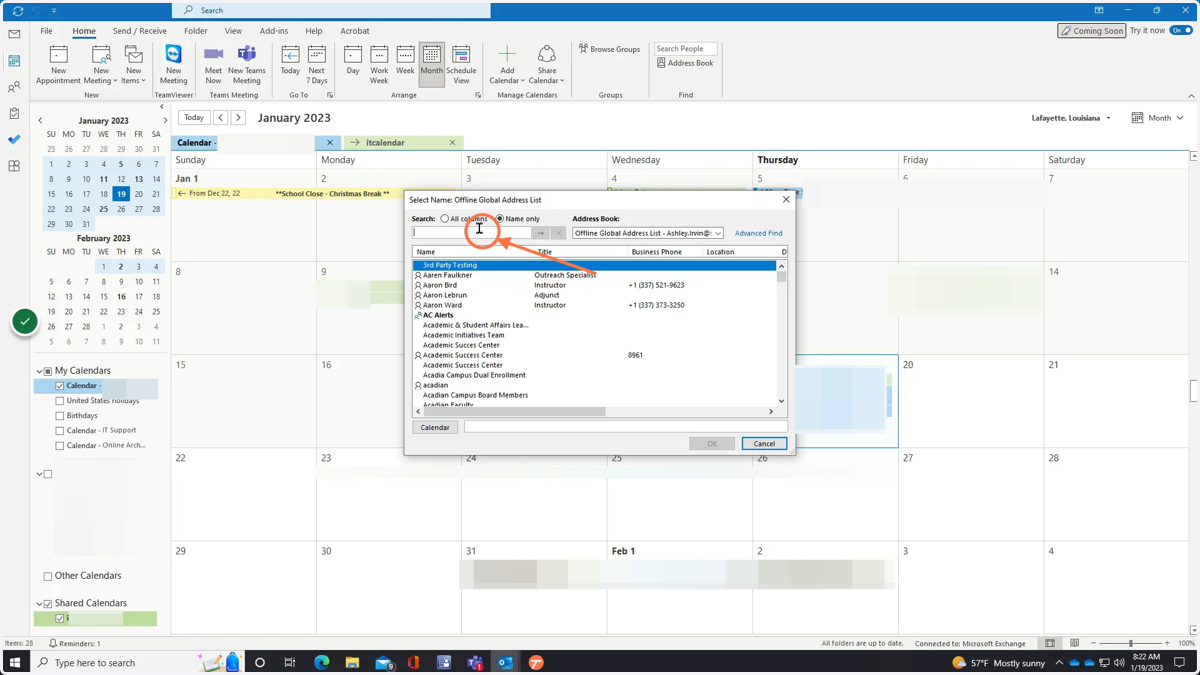This screenshot has height=675, width=1200.
Task: Check the Other Calendars checkbox
Action: coord(48,577)
